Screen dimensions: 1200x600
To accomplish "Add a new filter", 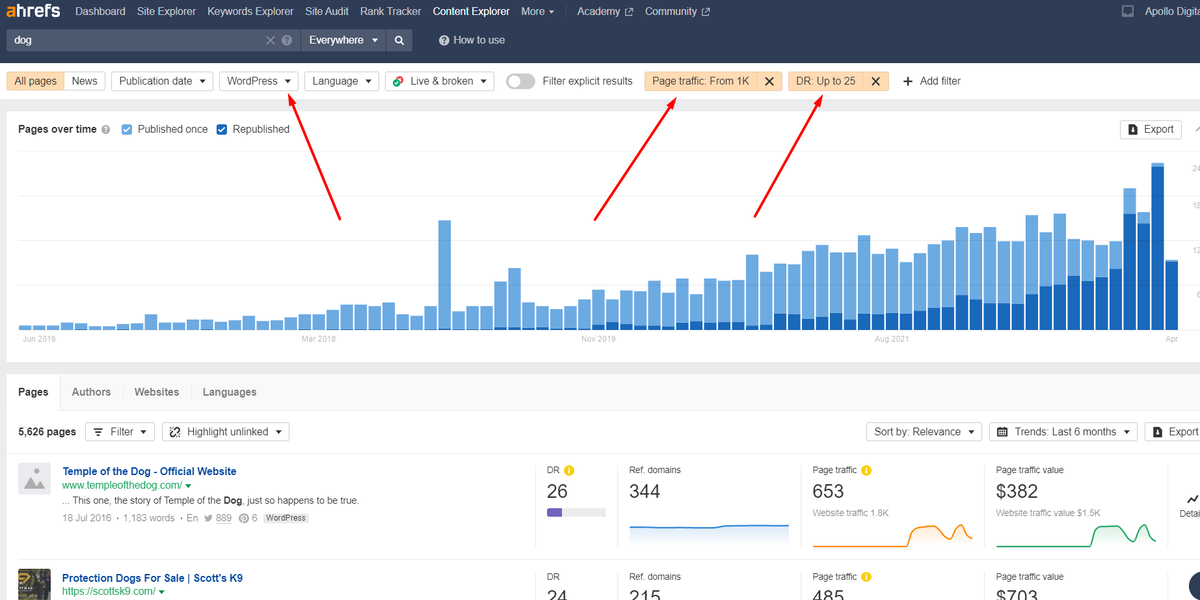I will [x=931, y=81].
